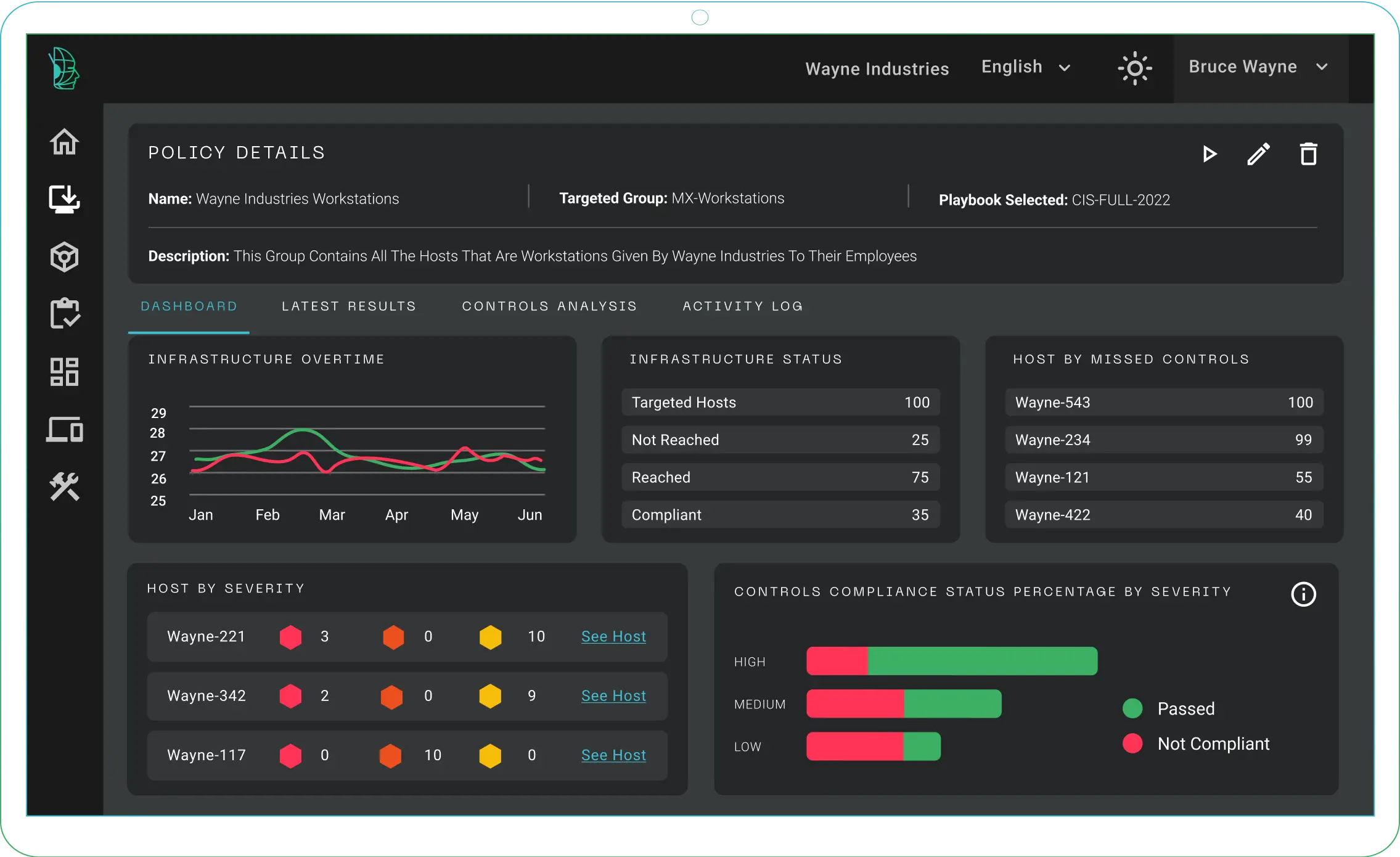Open the cube package icon in the sidebar
This screenshot has width=1400, height=857.
pyautogui.click(x=64, y=256)
